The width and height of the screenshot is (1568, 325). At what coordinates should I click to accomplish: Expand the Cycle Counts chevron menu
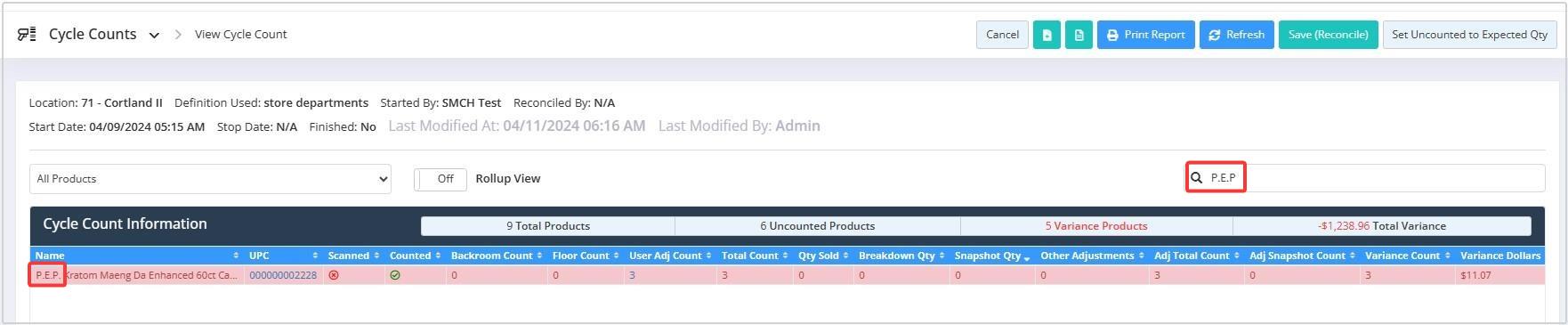[154, 36]
